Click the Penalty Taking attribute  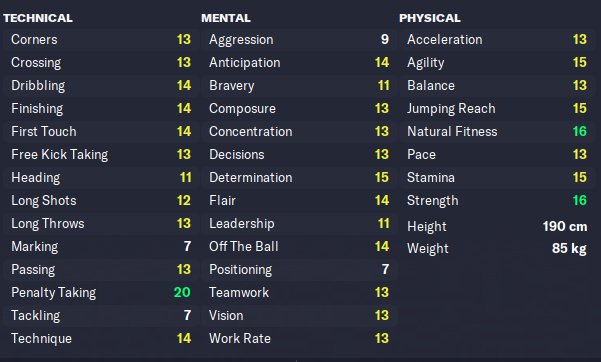(x=101, y=293)
